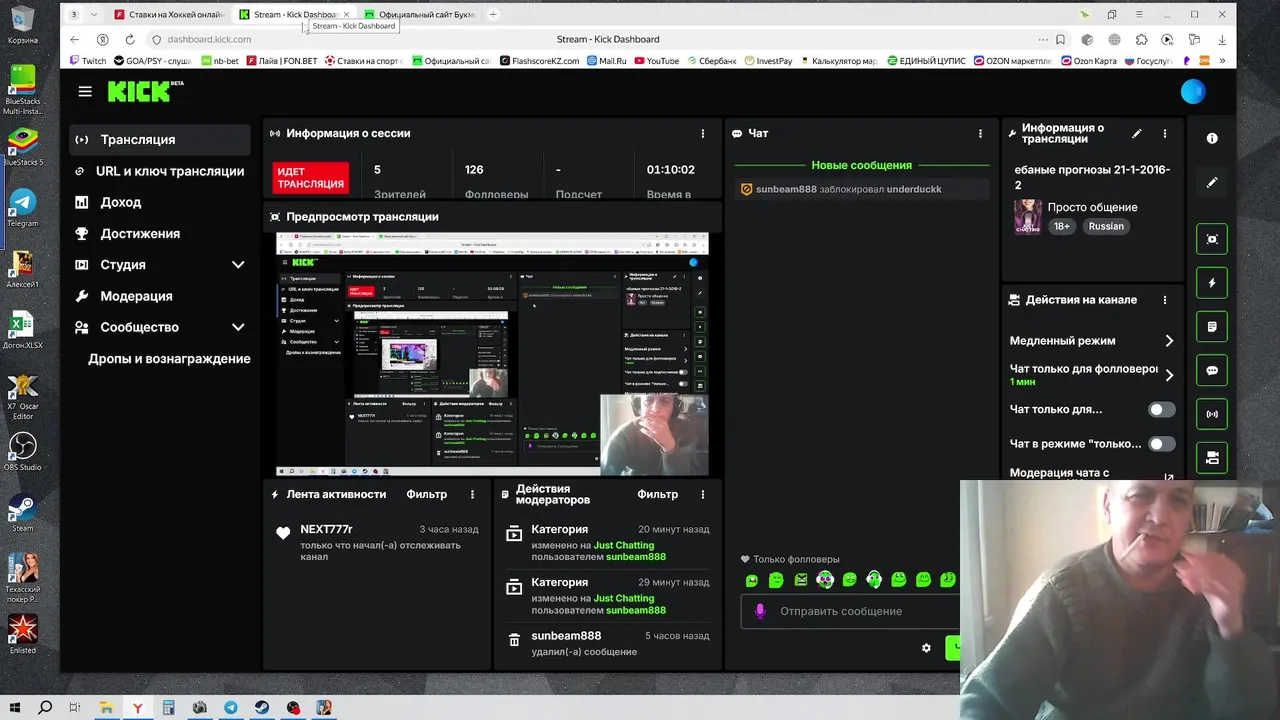Open the FlashscoreKZ.com bookmark
This screenshot has width=1280, height=720.
[x=540, y=61]
